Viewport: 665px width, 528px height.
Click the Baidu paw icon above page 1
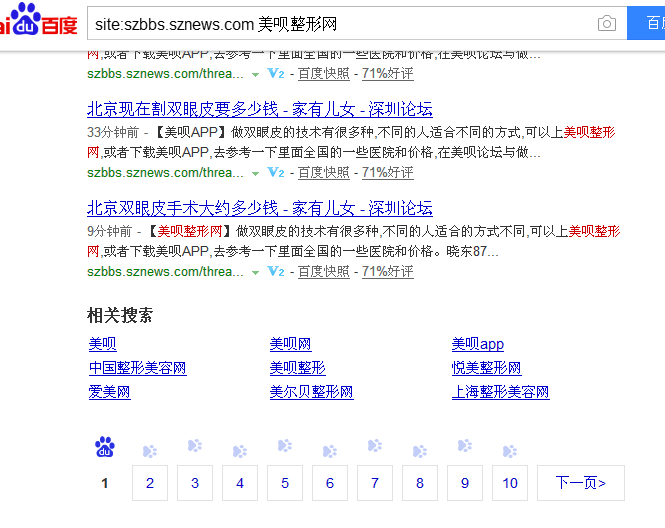pos(105,447)
